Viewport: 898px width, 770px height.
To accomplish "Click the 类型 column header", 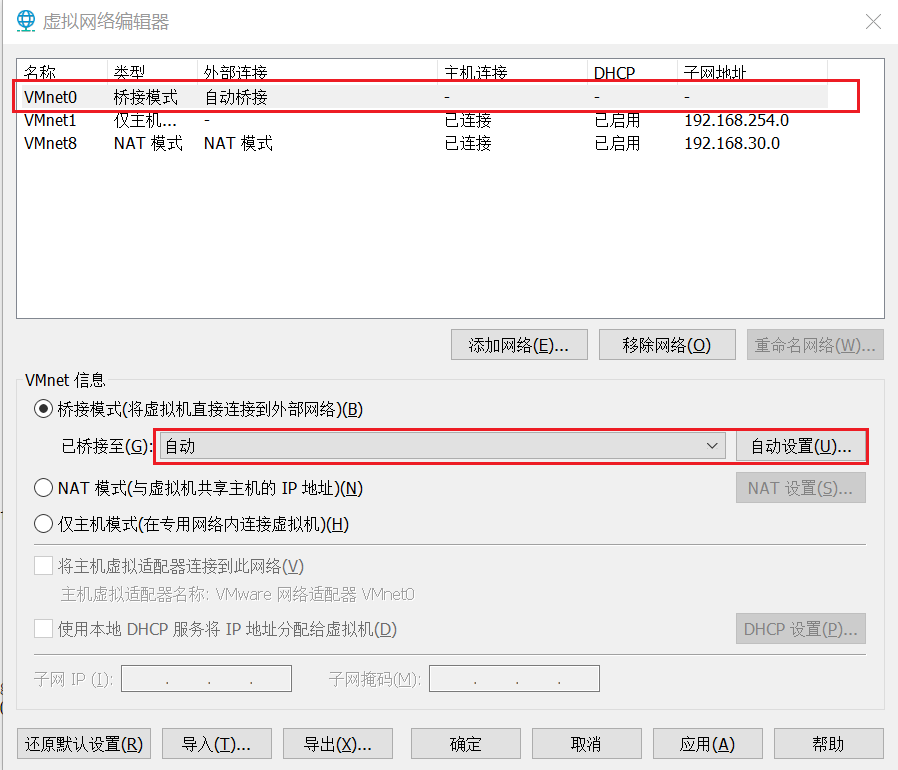I will click(152, 72).
